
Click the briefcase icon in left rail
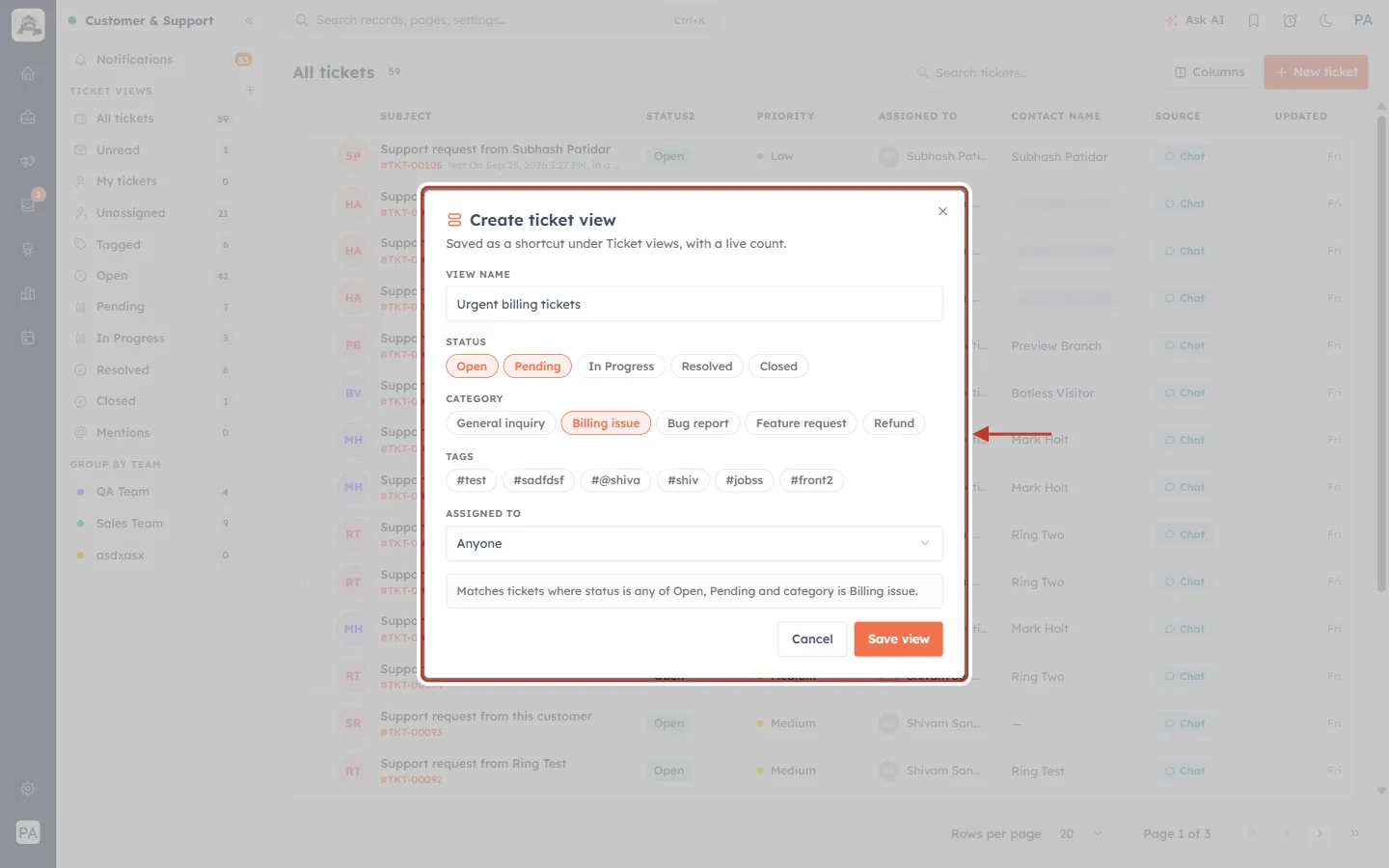pyautogui.click(x=28, y=118)
